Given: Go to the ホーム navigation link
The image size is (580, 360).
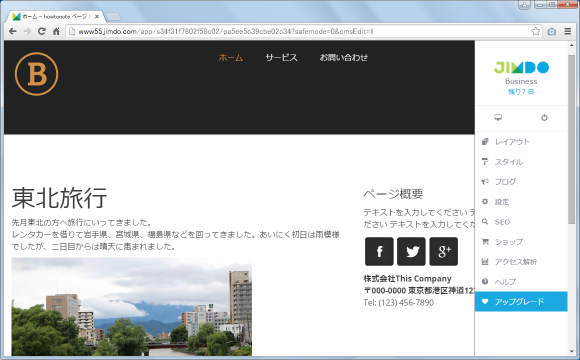Looking at the screenshot, I should [231, 58].
